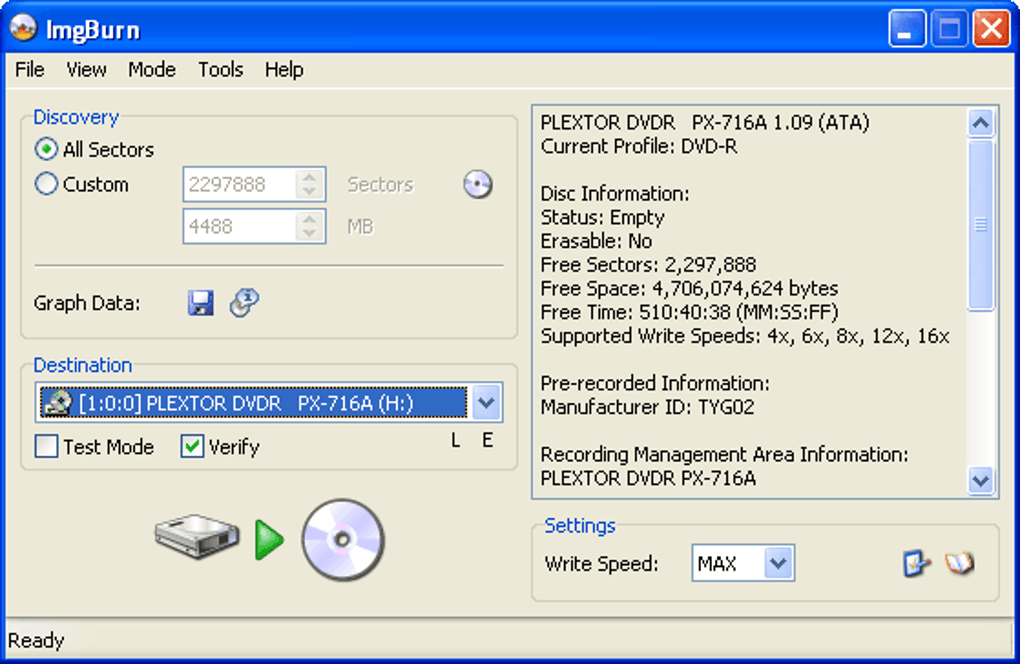Image resolution: width=1020 pixels, height=664 pixels.
Task: Uncheck the Verify checkbox
Action: (192, 447)
